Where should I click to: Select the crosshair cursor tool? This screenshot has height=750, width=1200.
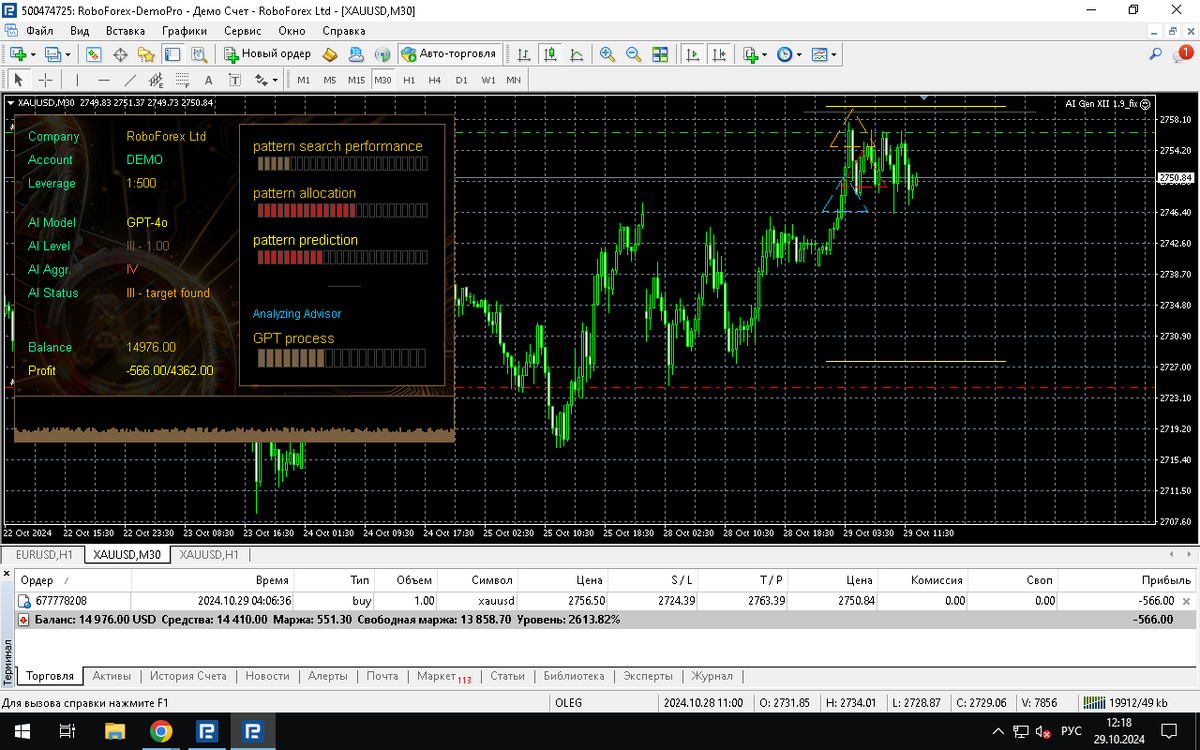45,80
